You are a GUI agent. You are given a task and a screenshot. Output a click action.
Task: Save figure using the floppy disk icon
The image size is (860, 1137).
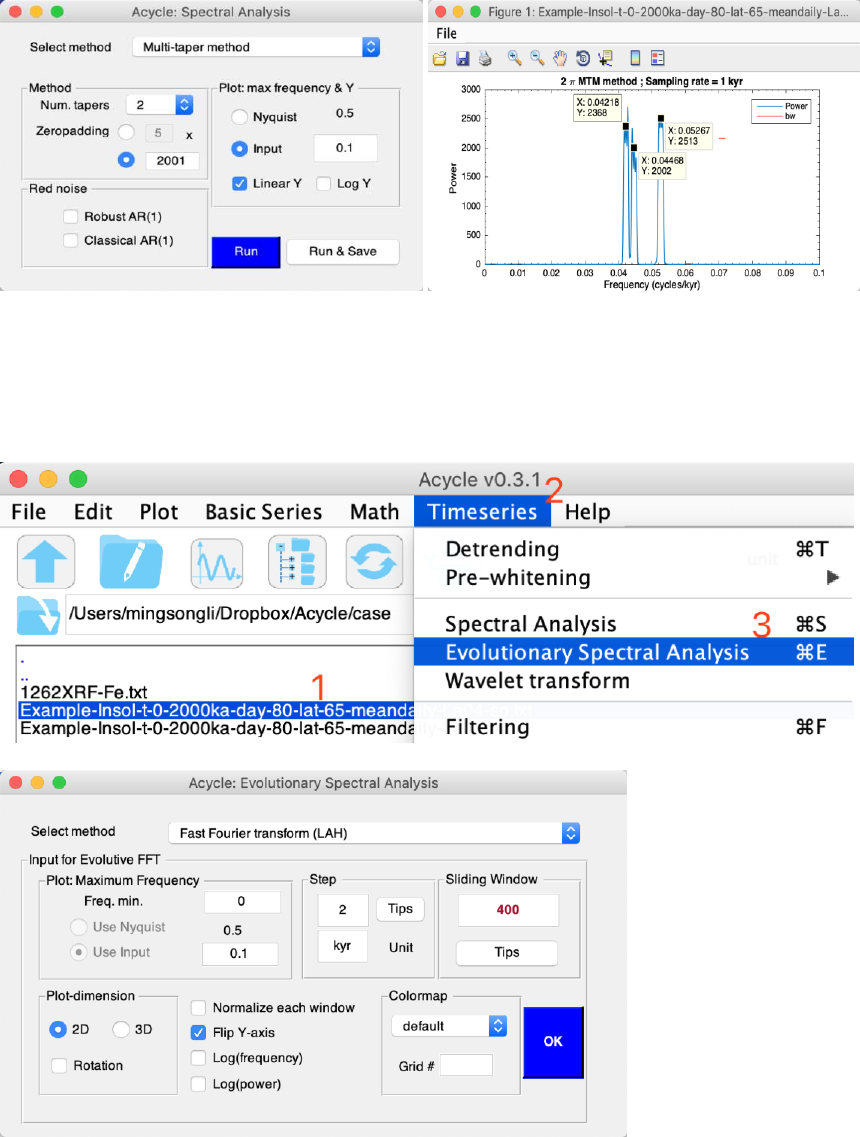coord(462,59)
